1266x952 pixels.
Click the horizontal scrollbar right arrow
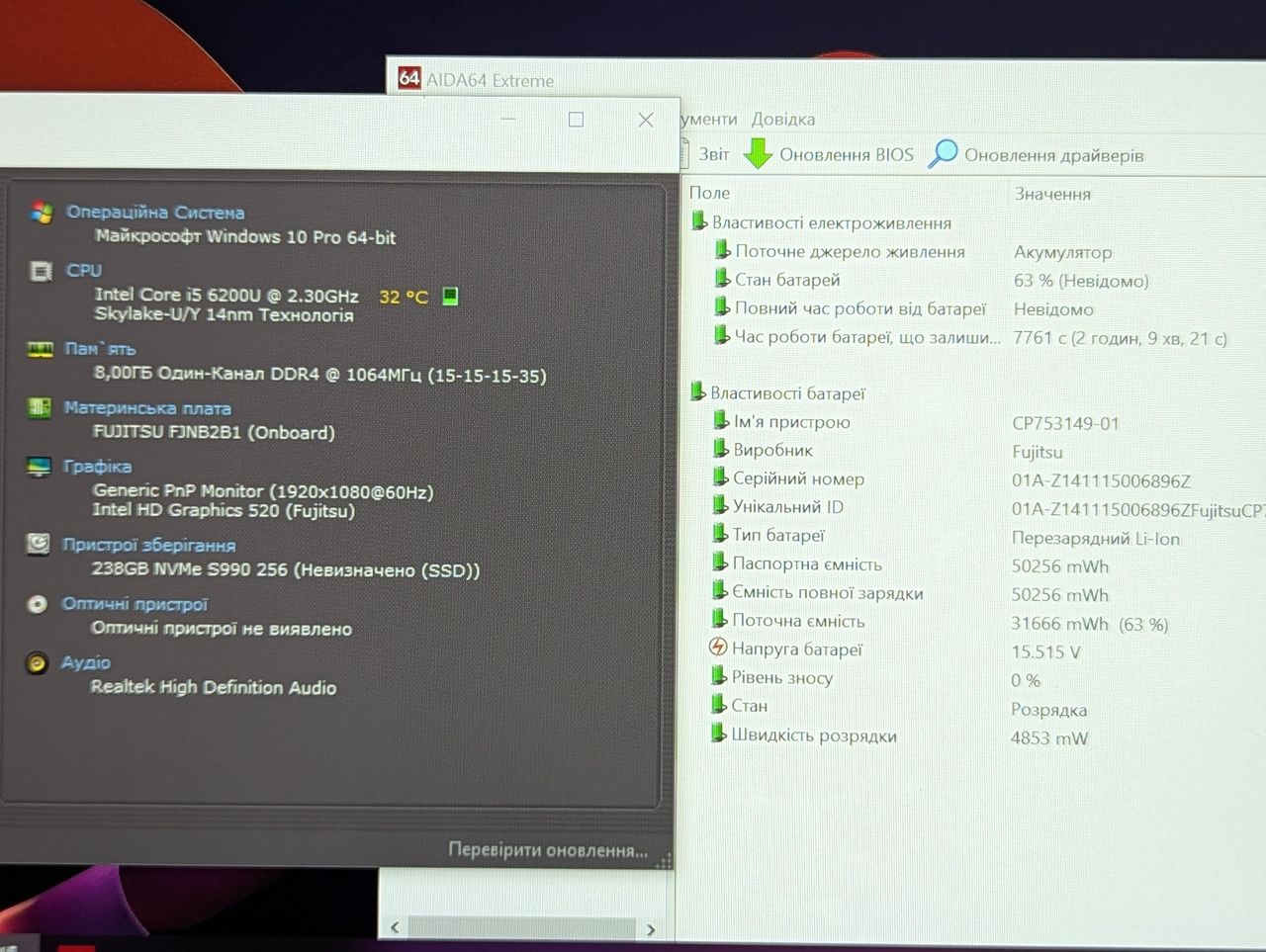pyautogui.click(x=650, y=929)
